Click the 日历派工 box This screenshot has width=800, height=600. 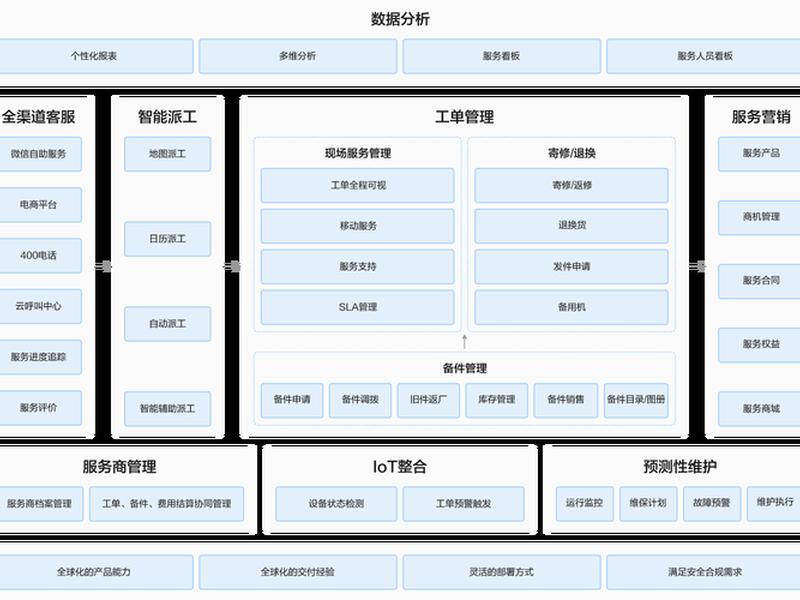[x=167, y=239]
